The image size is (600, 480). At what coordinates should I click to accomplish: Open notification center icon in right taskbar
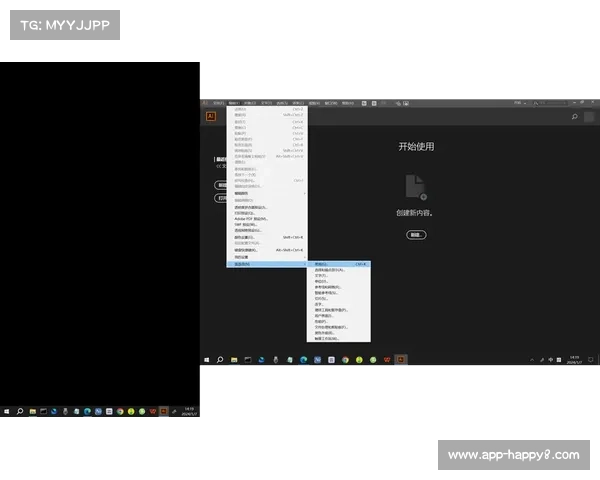click(591, 360)
